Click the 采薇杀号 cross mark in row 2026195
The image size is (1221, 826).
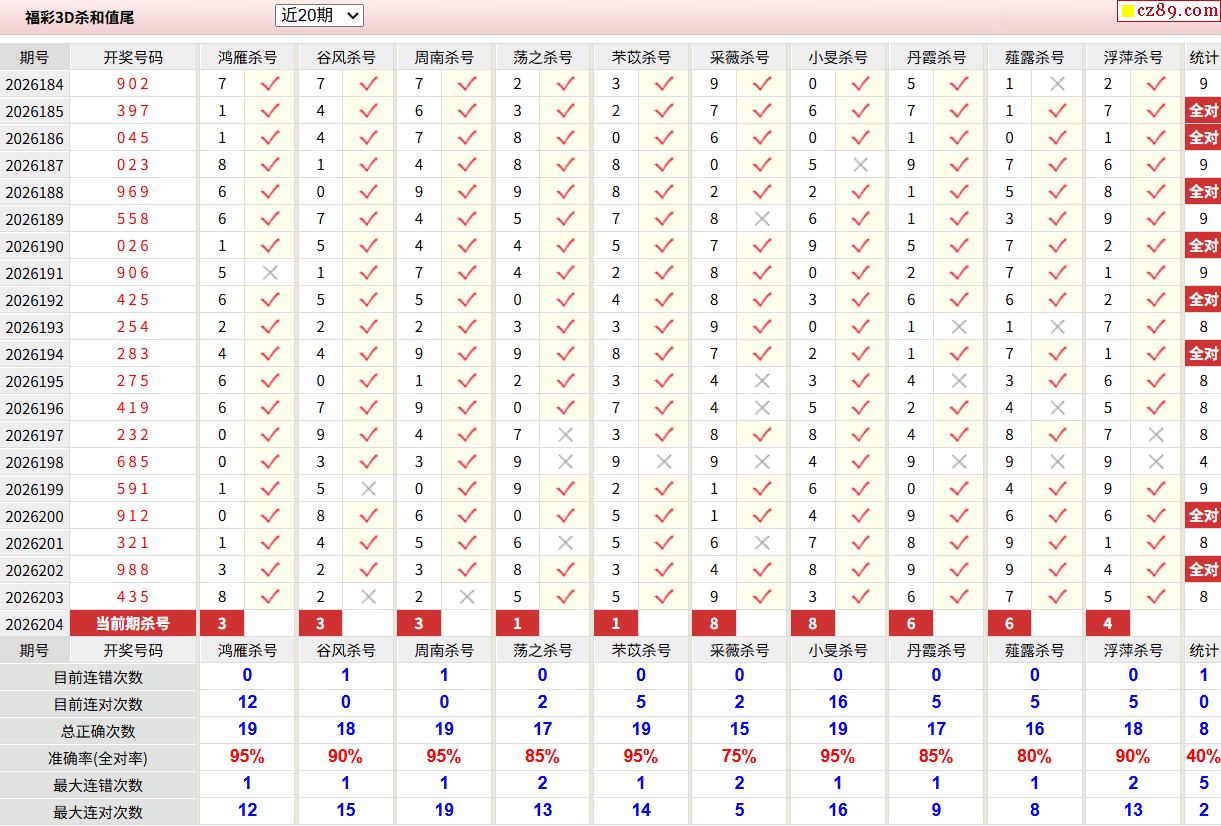tap(763, 381)
